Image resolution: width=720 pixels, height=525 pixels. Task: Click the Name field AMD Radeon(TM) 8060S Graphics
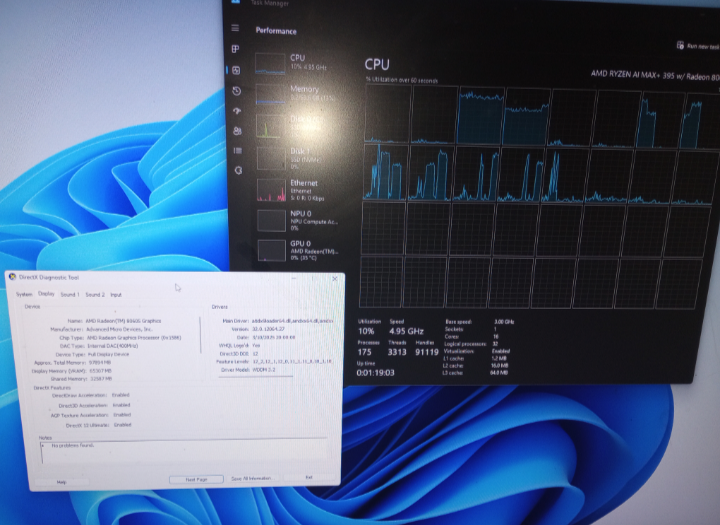click(123, 321)
